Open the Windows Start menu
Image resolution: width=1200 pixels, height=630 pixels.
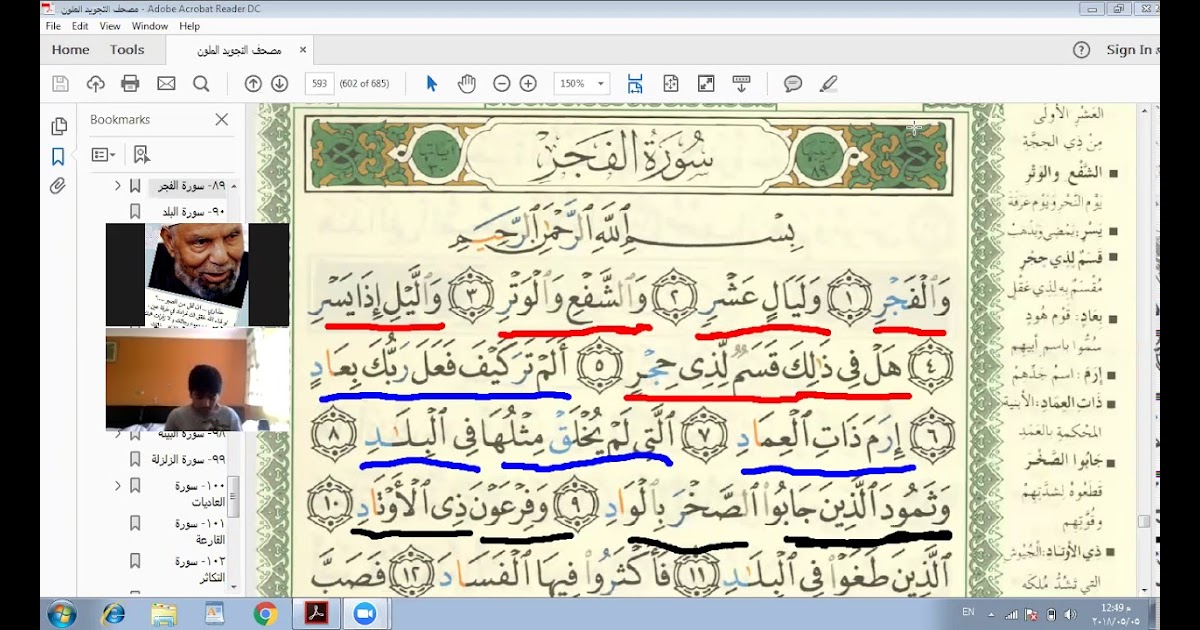tap(62, 614)
